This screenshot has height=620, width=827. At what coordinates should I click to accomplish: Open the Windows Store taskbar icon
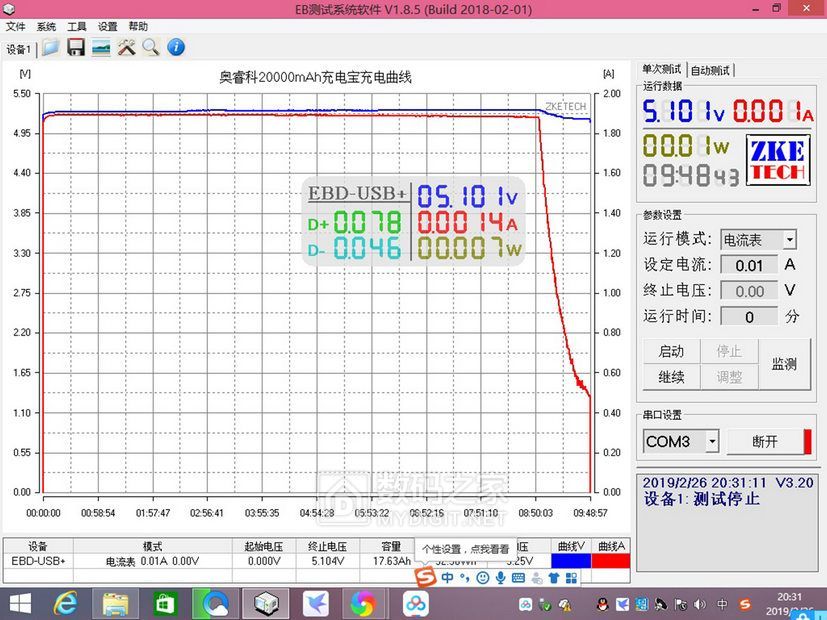[x=164, y=603]
